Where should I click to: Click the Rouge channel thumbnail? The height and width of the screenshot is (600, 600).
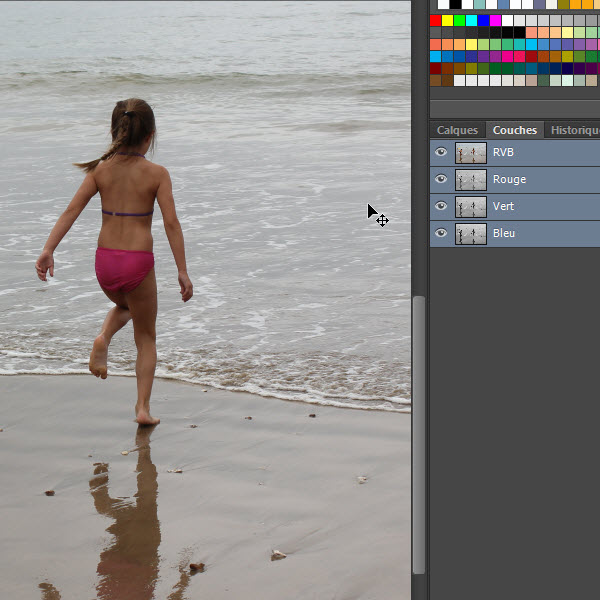coord(470,180)
